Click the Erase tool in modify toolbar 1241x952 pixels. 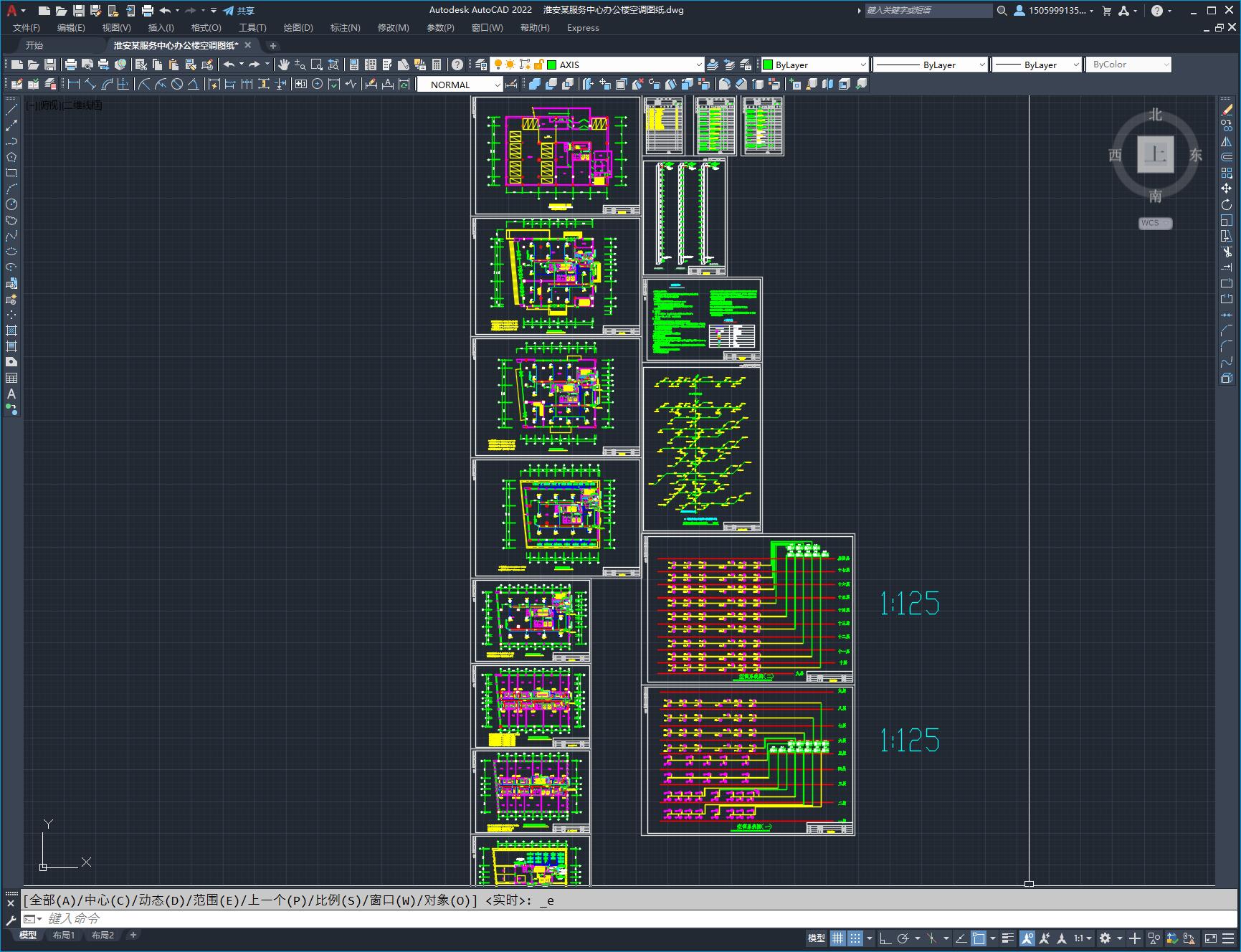pyautogui.click(x=1227, y=110)
